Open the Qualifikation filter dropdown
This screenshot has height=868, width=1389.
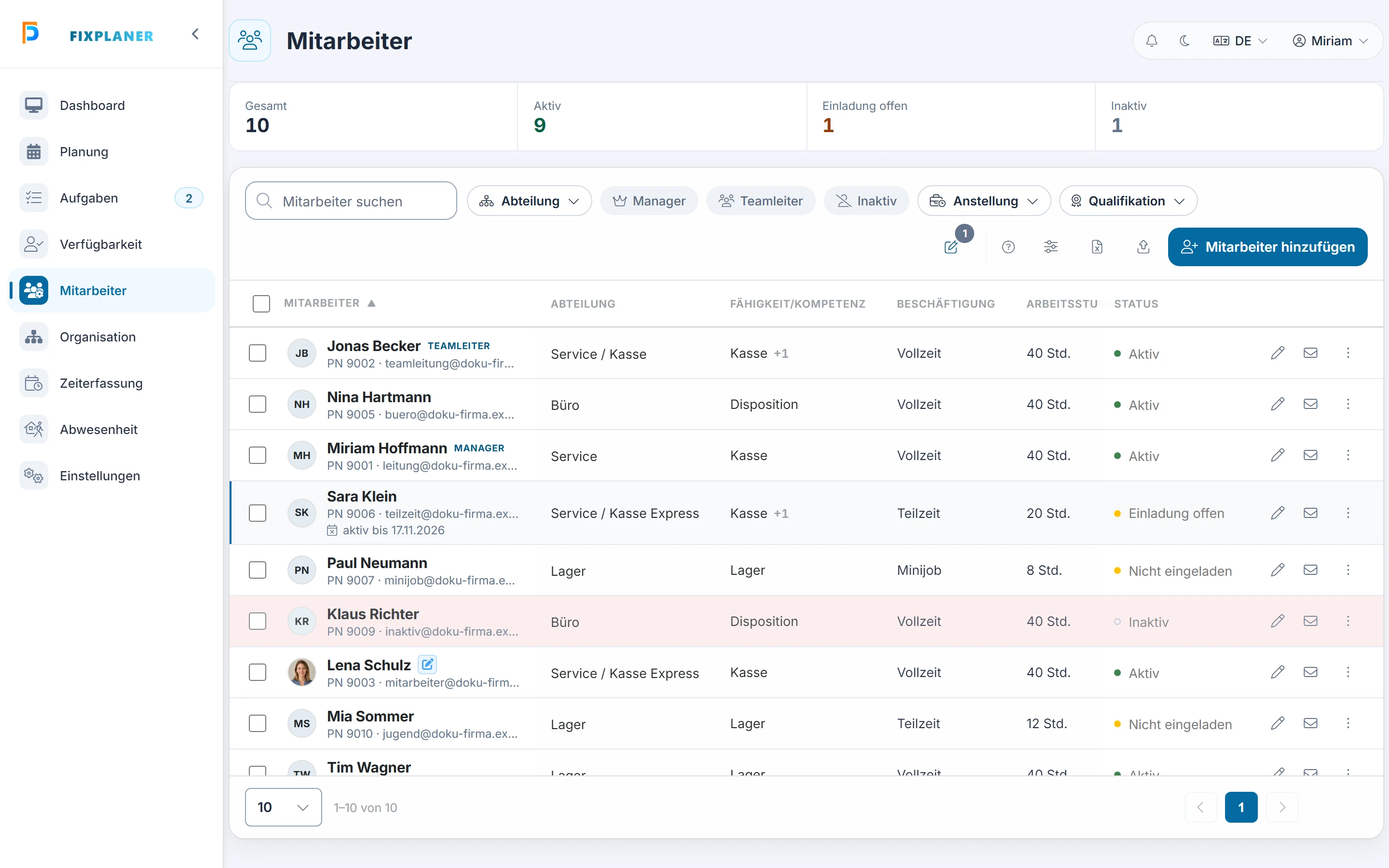pyautogui.click(x=1128, y=201)
